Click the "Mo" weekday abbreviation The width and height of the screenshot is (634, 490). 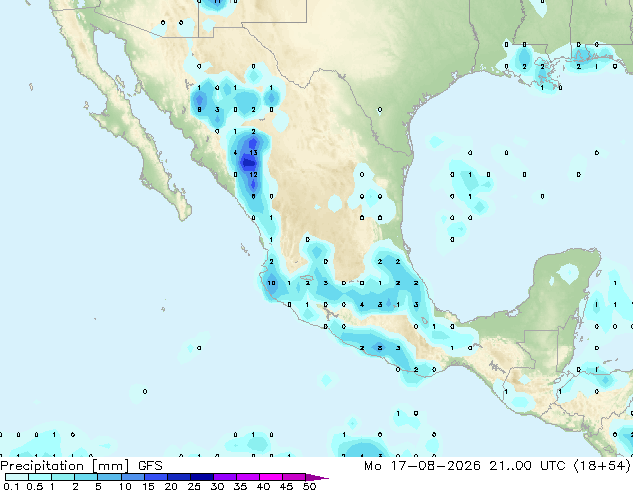pos(373,466)
